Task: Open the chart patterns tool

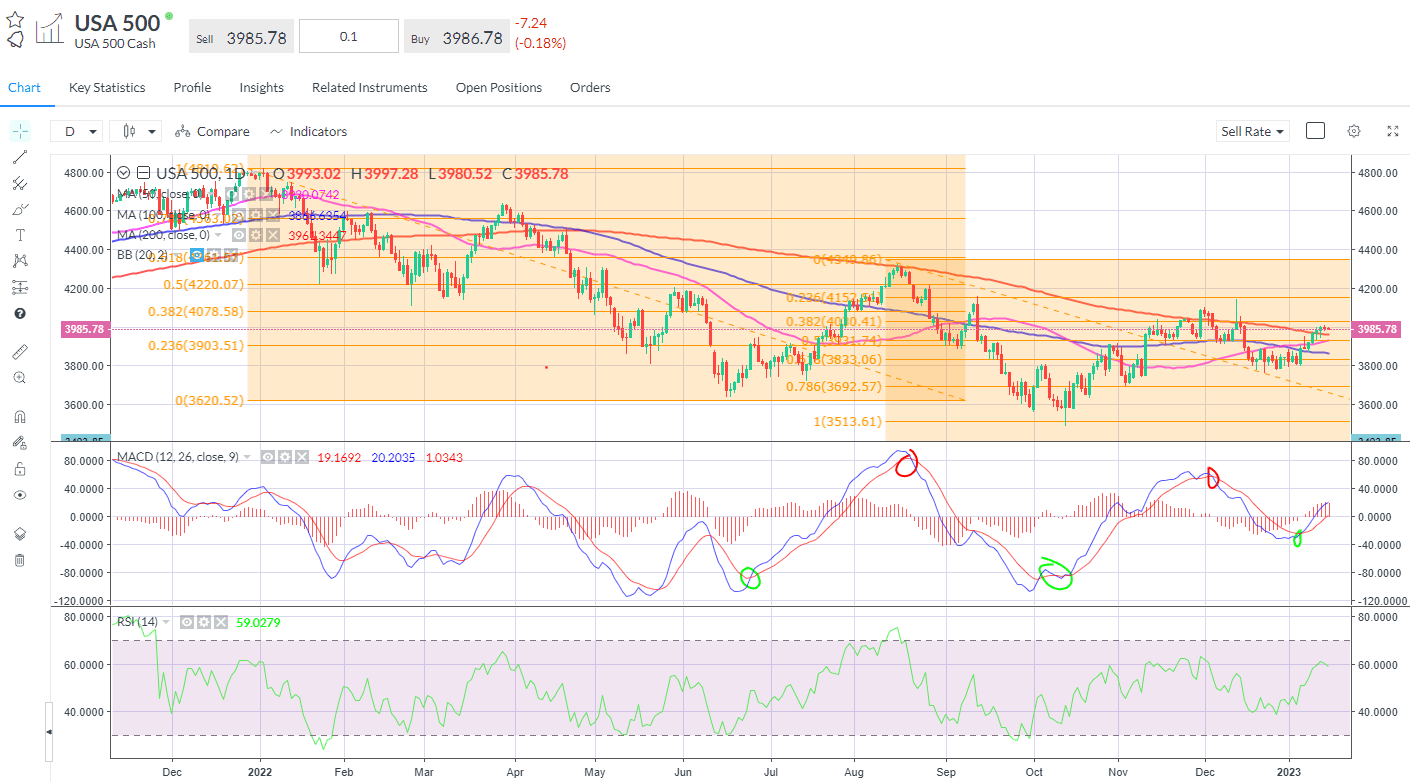Action: click(x=20, y=261)
